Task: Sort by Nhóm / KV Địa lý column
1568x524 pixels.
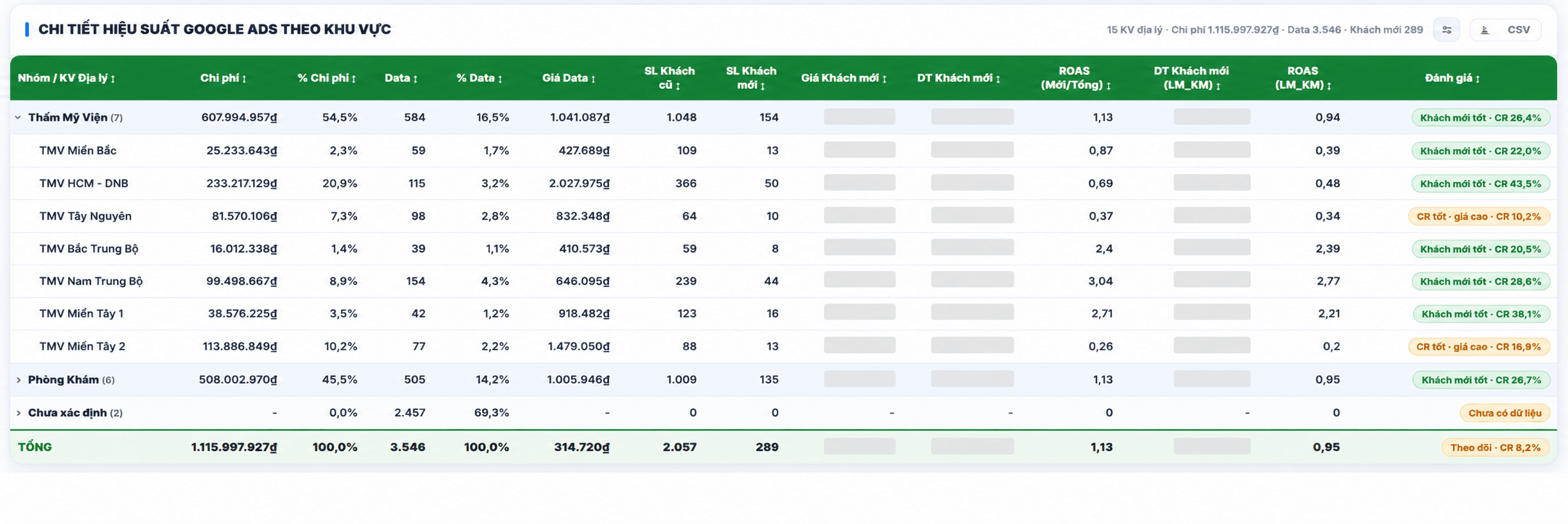Action: point(66,78)
